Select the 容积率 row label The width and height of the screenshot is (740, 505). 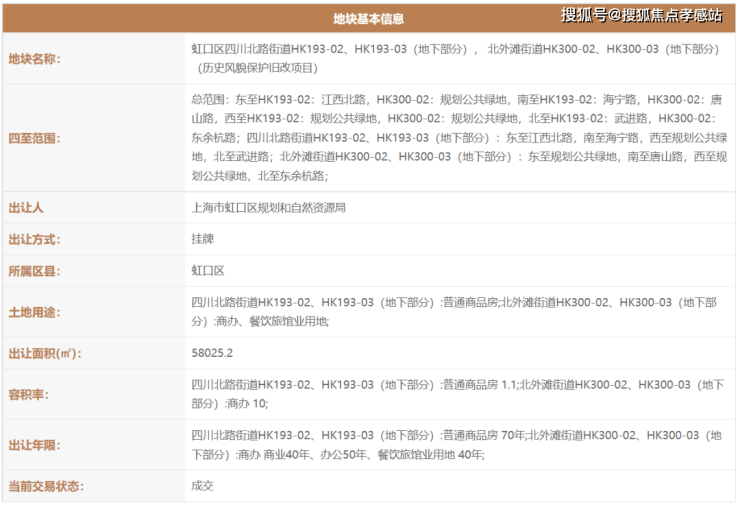pyautogui.click(x=30, y=394)
